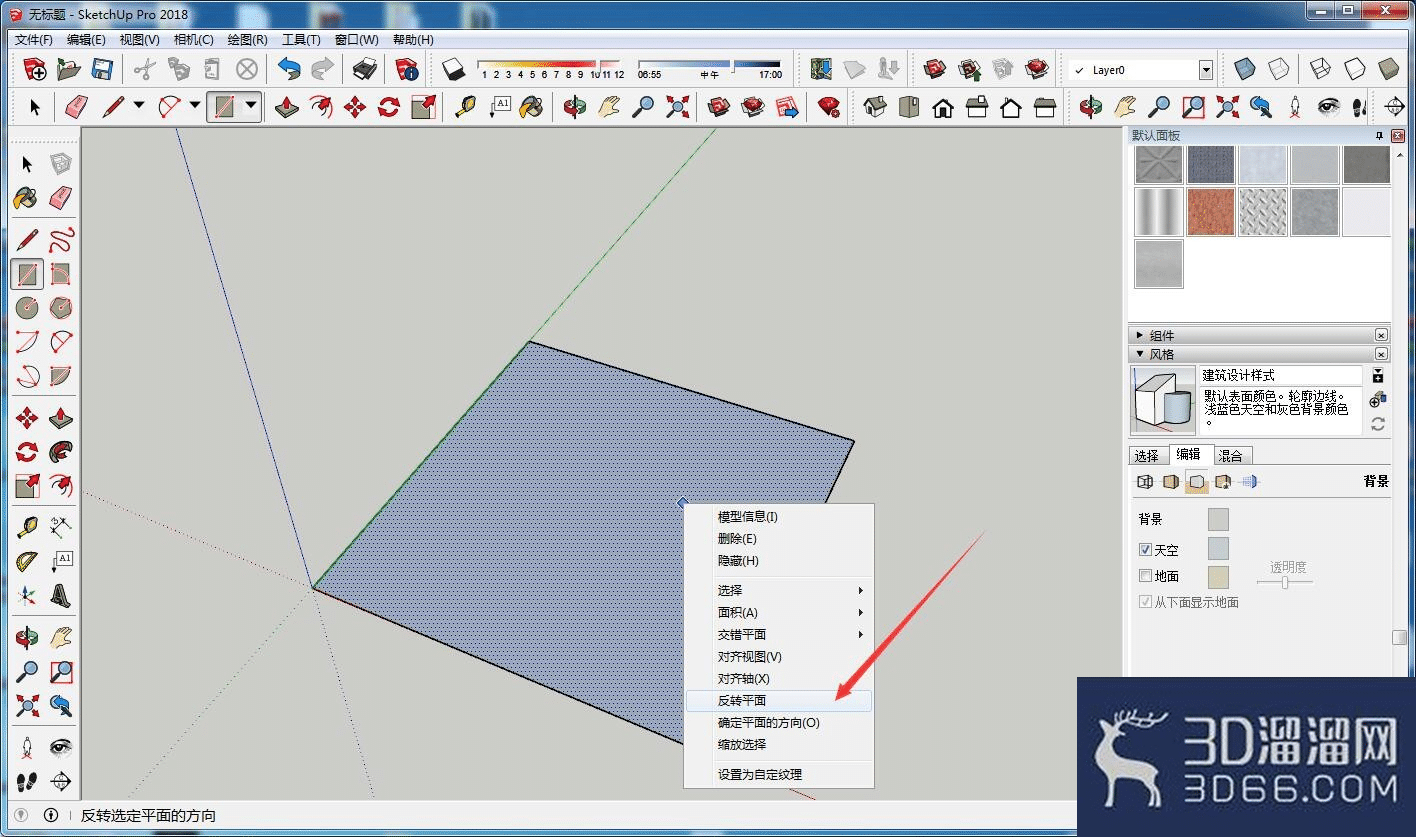The image size is (1416, 837).
Task: Toggle the 地面 ground checkbox
Action: (1146, 576)
